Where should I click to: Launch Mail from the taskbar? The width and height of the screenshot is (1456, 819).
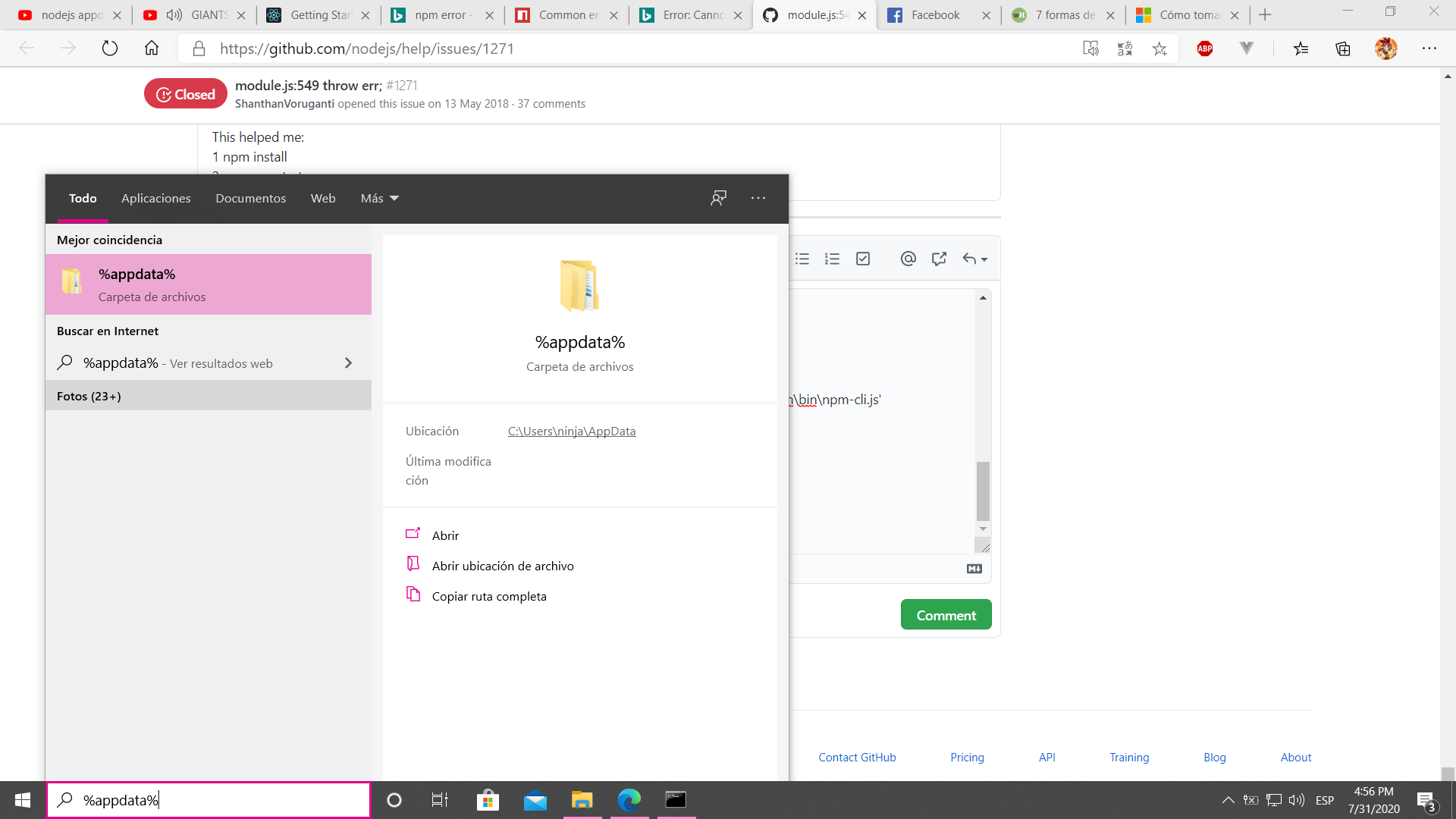pyautogui.click(x=535, y=800)
